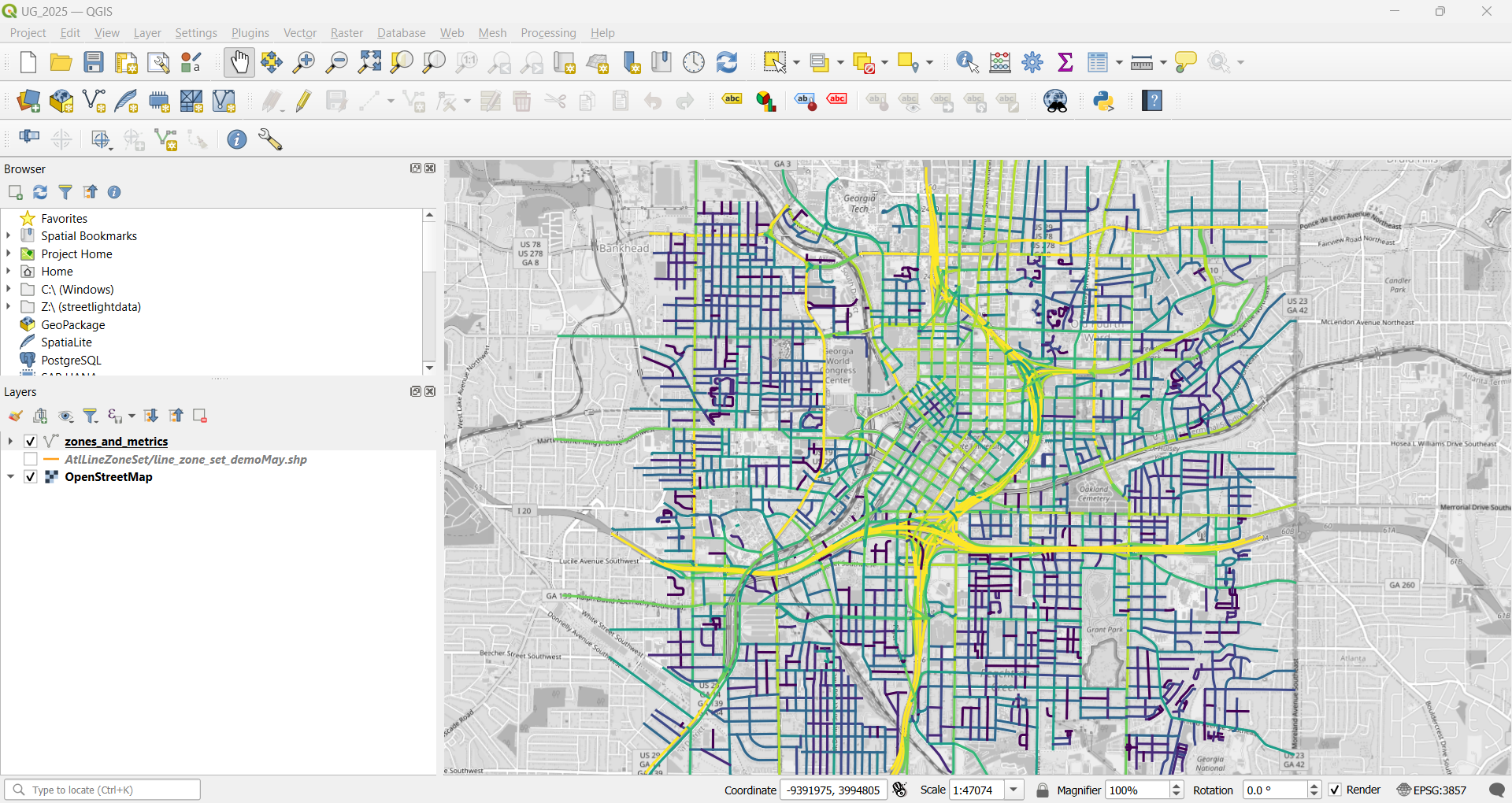Screen dimensions: 1512x803
Task: Open the Scale dropdown arrow
Action: (1014, 790)
